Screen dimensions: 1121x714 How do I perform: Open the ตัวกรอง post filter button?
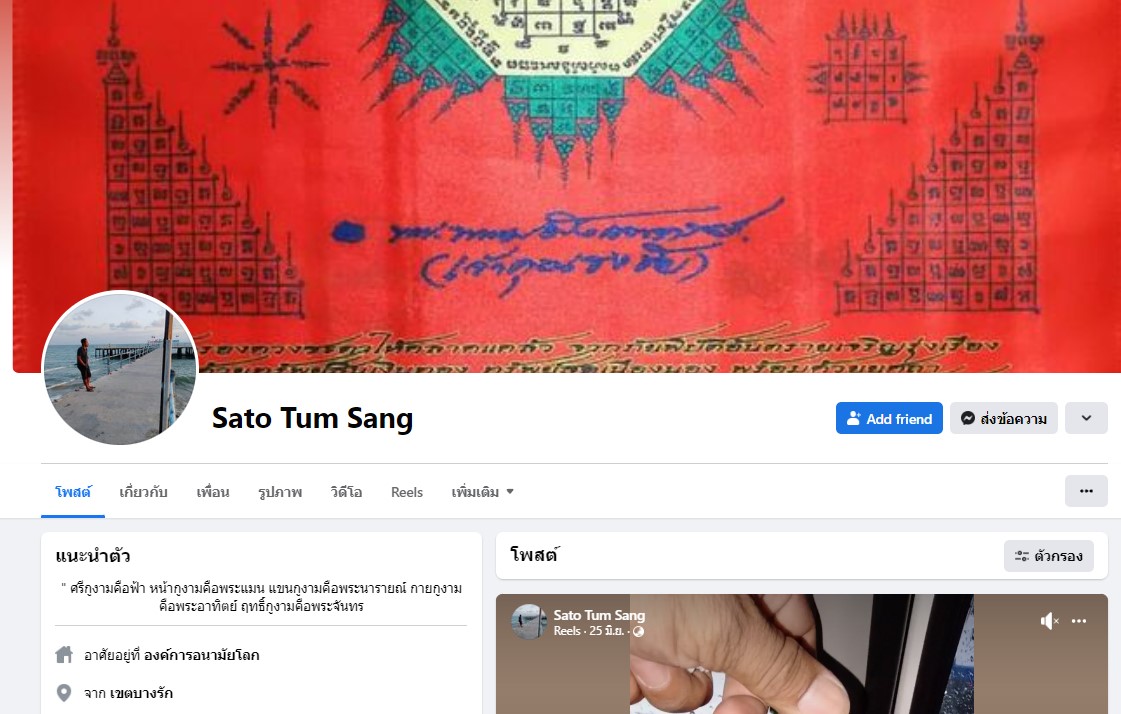[1048, 556]
